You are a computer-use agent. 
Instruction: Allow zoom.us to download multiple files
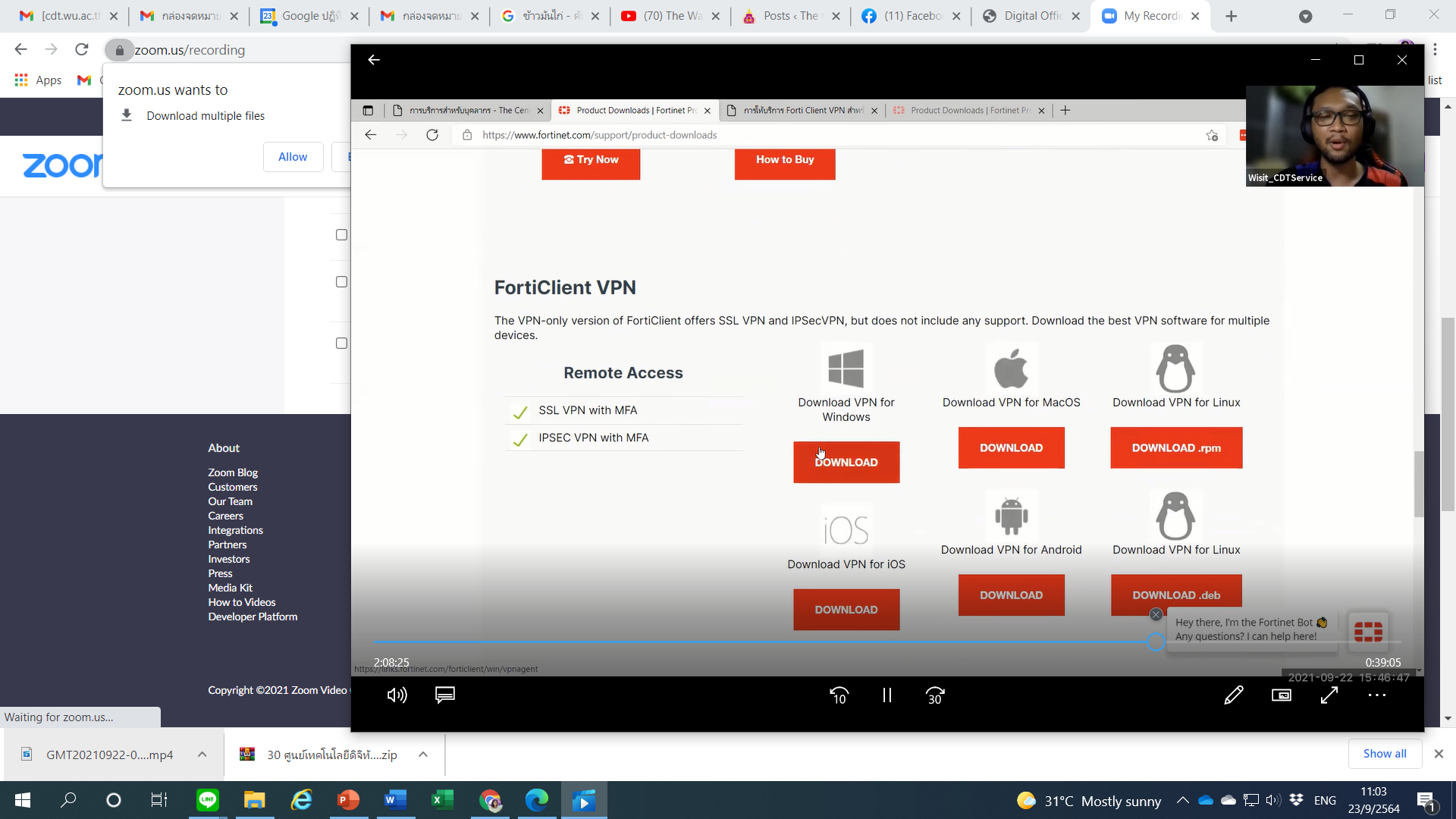(293, 157)
